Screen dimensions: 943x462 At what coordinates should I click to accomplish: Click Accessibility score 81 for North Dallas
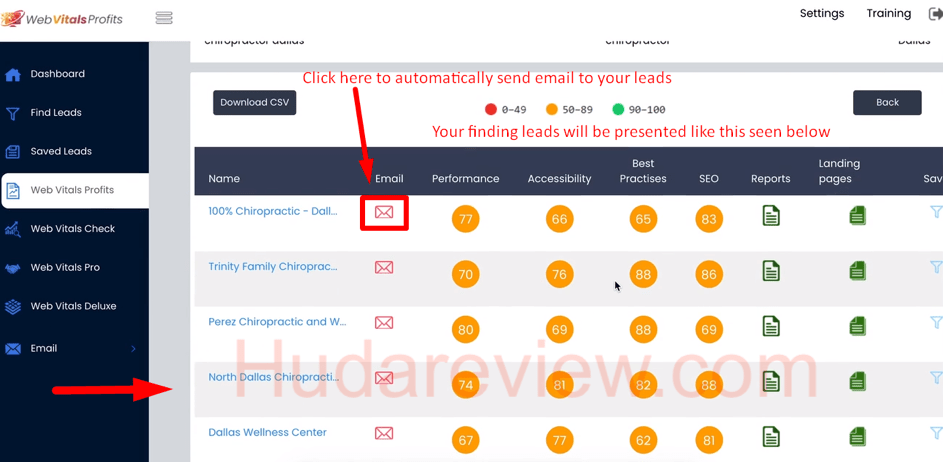coord(560,385)
